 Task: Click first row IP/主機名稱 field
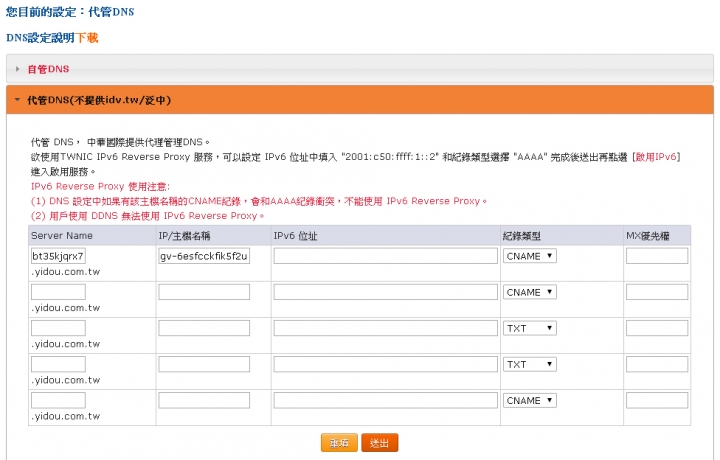tap(204, 256)
